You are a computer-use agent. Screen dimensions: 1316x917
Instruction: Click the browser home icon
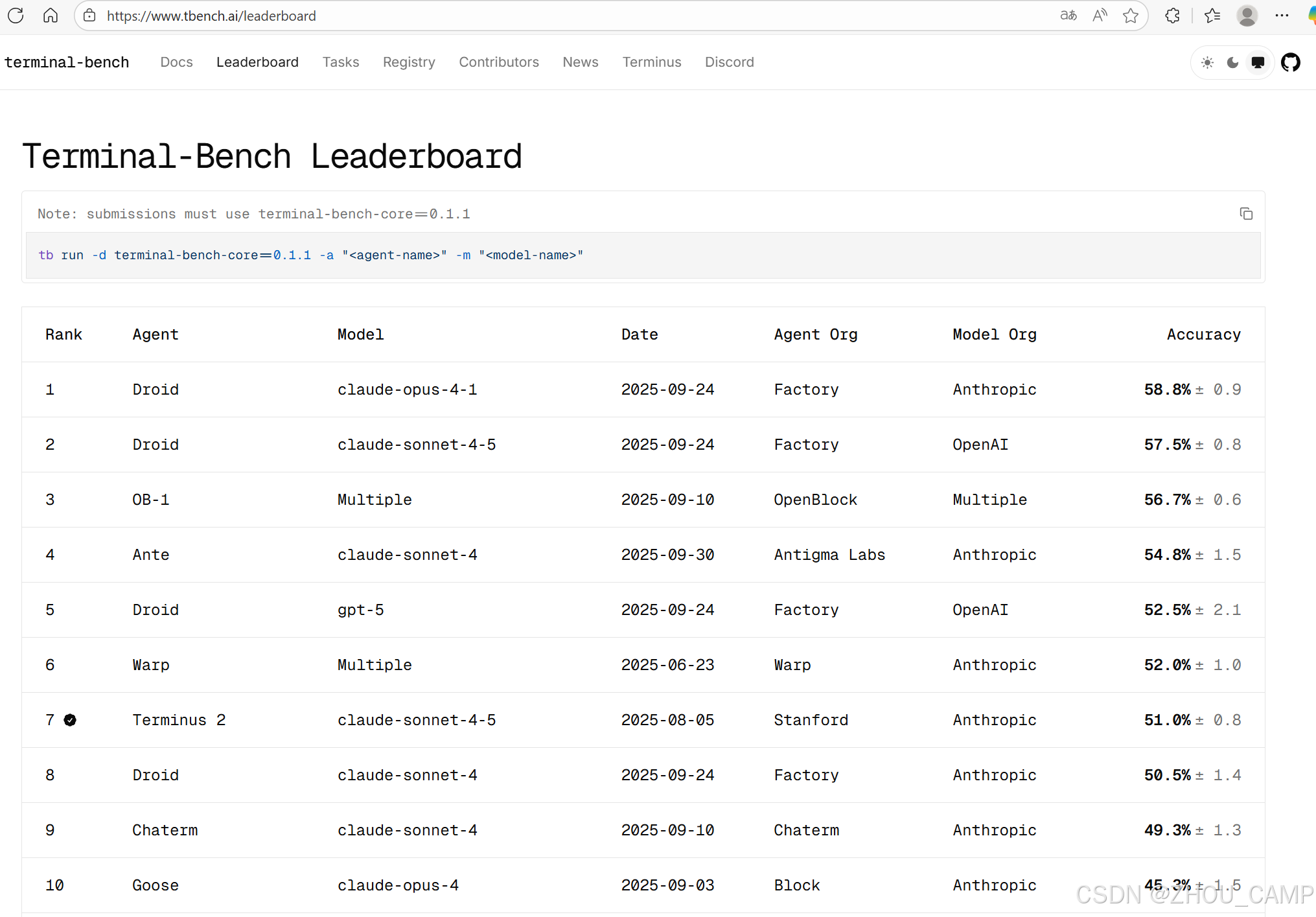51,16
